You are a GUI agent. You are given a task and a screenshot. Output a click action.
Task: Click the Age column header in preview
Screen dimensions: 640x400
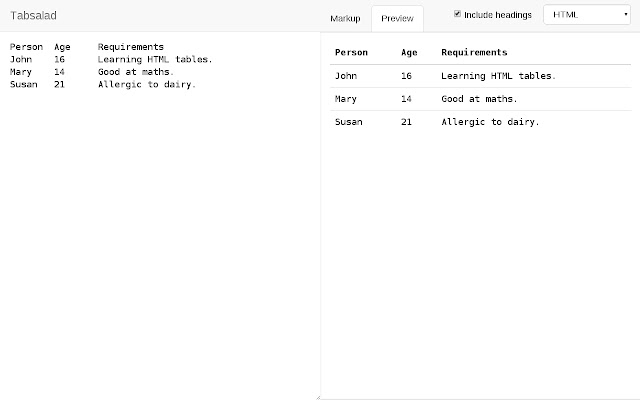409,52
